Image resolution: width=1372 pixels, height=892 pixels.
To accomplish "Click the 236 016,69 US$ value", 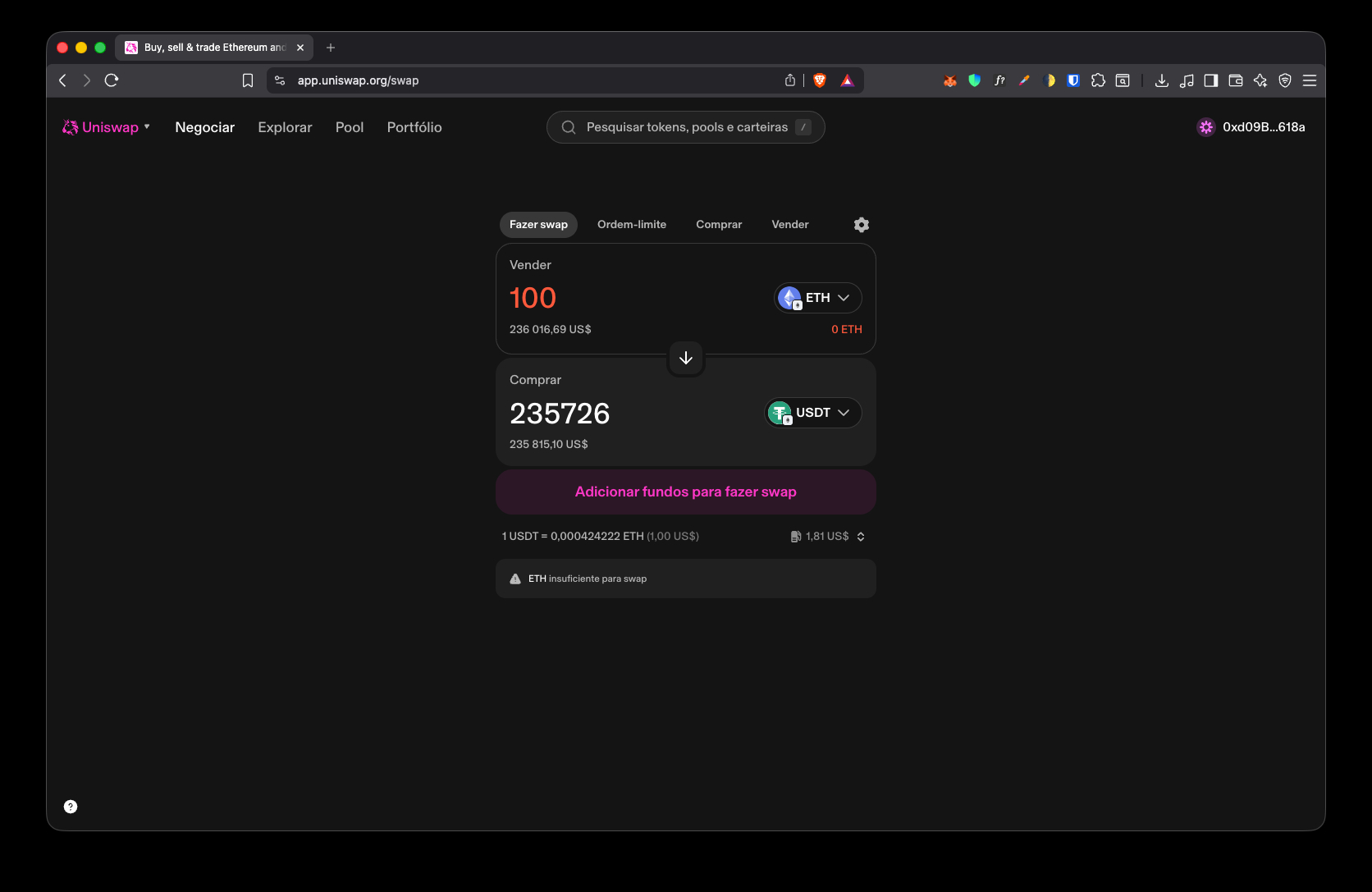I will tap(551, 329).
